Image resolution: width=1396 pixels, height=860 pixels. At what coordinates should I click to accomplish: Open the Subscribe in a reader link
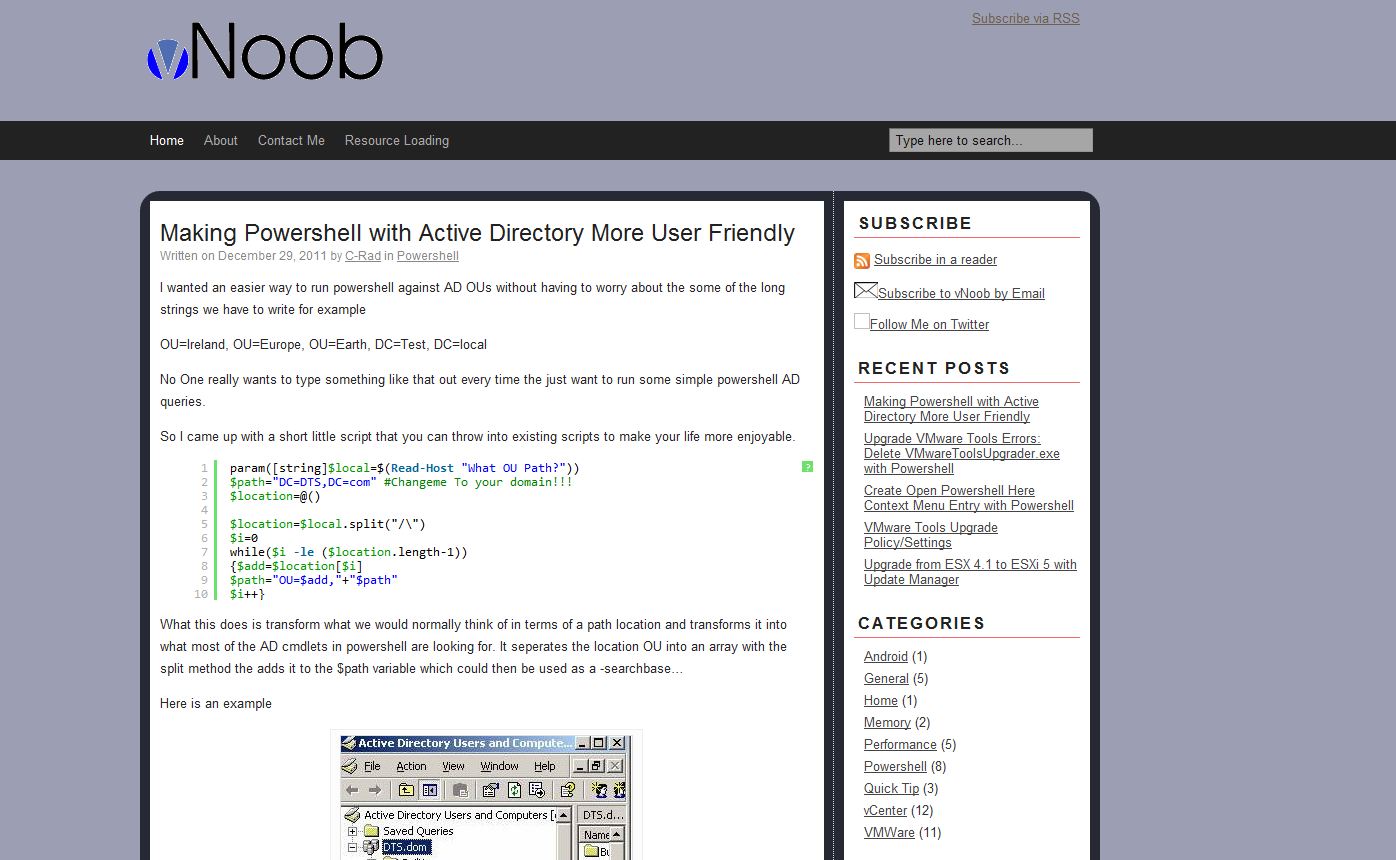pyautogui.click(x=934, y=259)
